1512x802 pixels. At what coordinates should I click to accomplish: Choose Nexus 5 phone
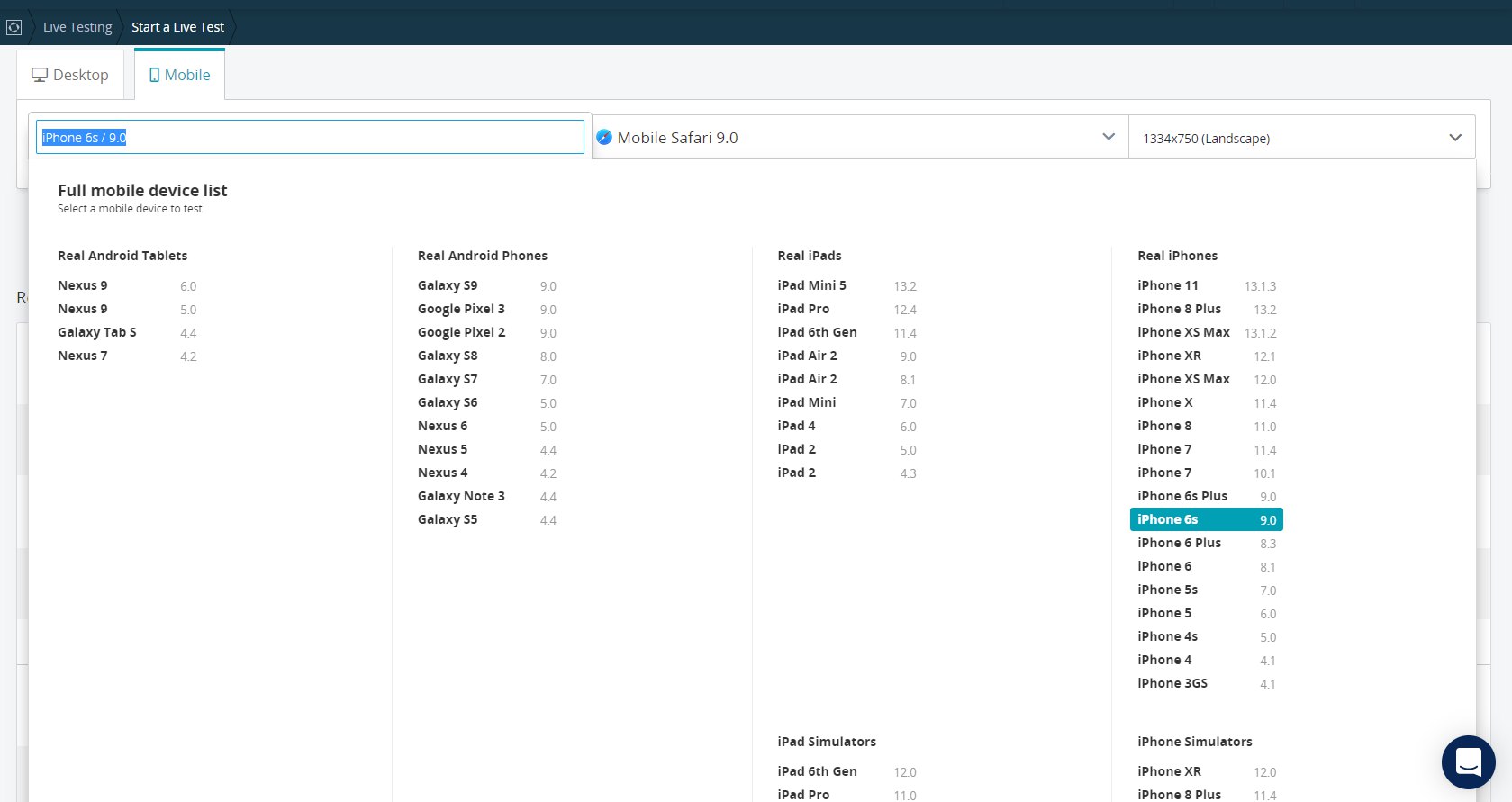click(x=487, y=449)
